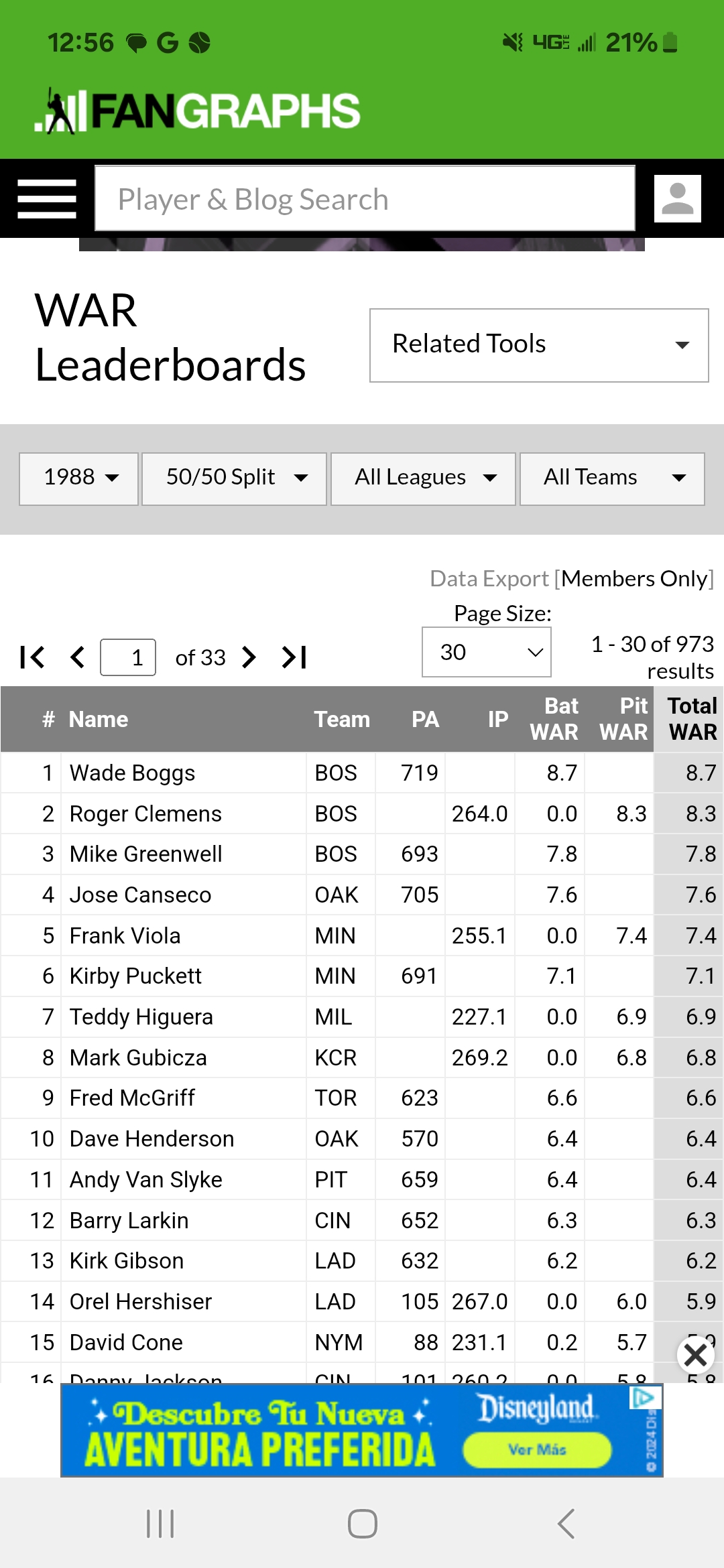Image resolution: width=724 pixels, height=1568 pixels.
Task: Open the All Leagues dropdown
Action: (423, 478)
